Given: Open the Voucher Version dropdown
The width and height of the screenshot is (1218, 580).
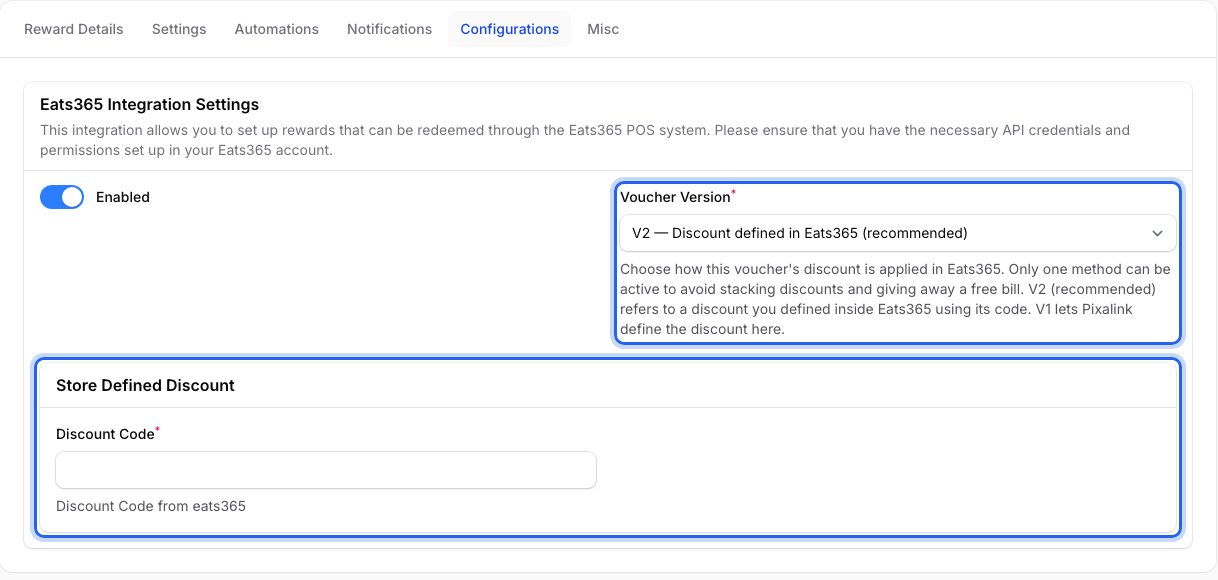Looking at the screenshot, I should pyautogui.click(x=898, y=233).
